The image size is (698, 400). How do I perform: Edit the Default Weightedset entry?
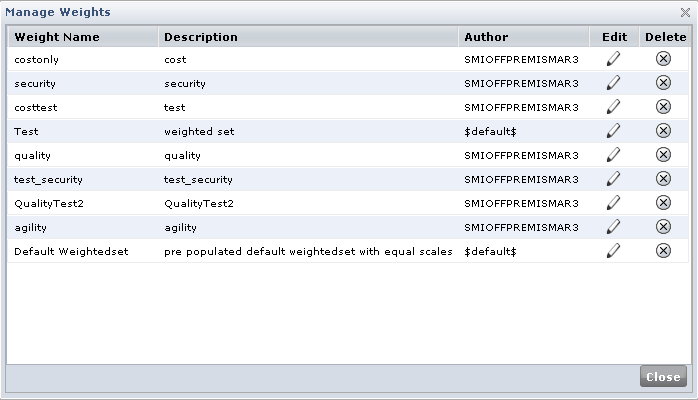tap(613, 251)
